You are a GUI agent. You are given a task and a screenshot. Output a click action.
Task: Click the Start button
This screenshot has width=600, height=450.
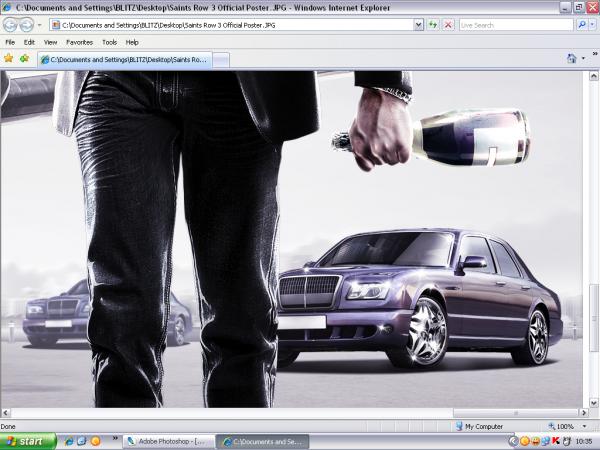(27, 440)
